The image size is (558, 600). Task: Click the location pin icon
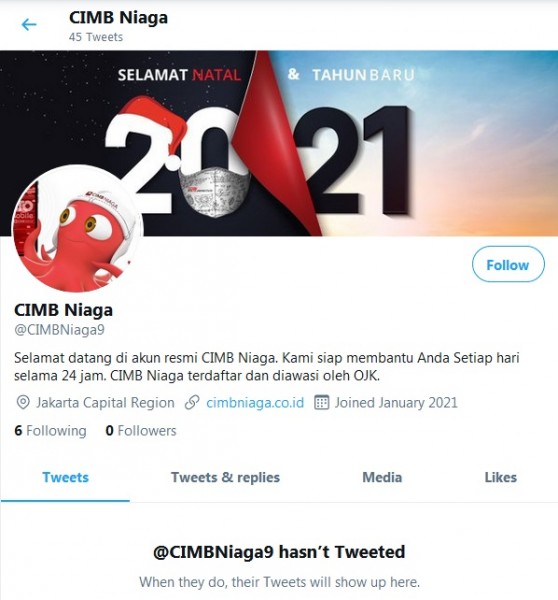[x=23, y=403]
